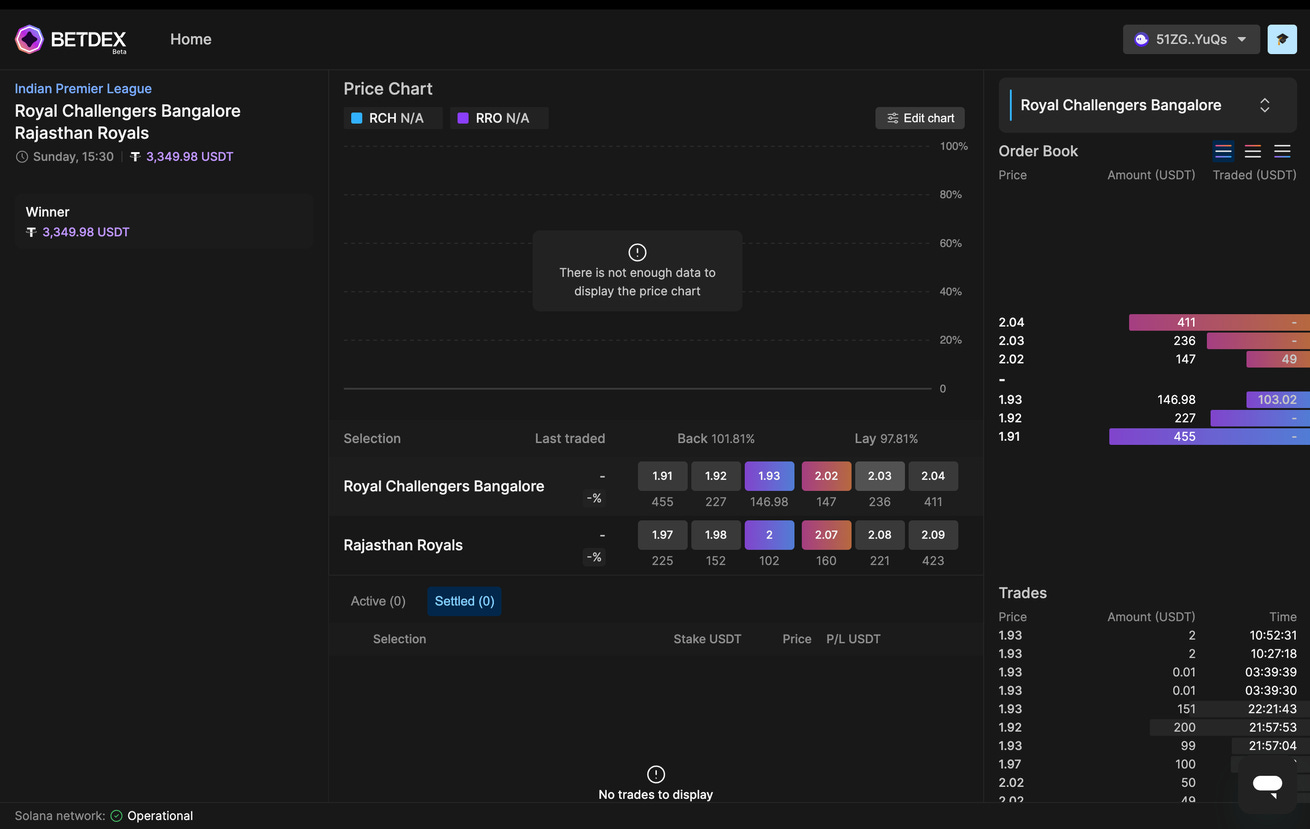Open wallet 51ZG..YuQs dropdown
The height and width of the screenshot is (829, 1310).
click(x=1191, y=39)
